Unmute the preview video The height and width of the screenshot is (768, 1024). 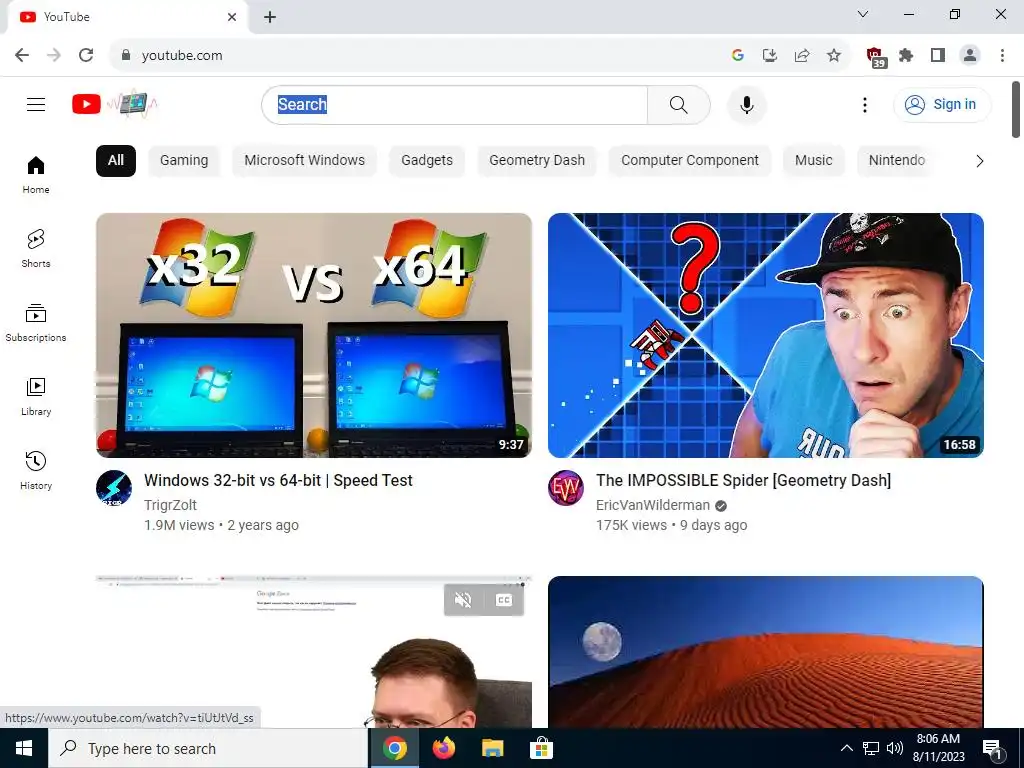point(463,600)
